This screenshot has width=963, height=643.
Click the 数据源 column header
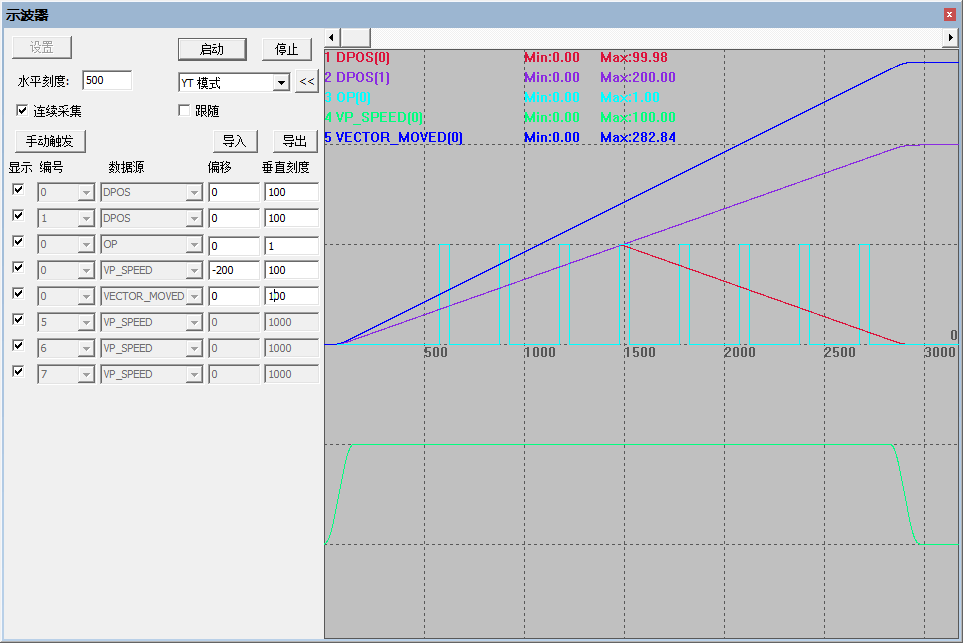[127, 167]
